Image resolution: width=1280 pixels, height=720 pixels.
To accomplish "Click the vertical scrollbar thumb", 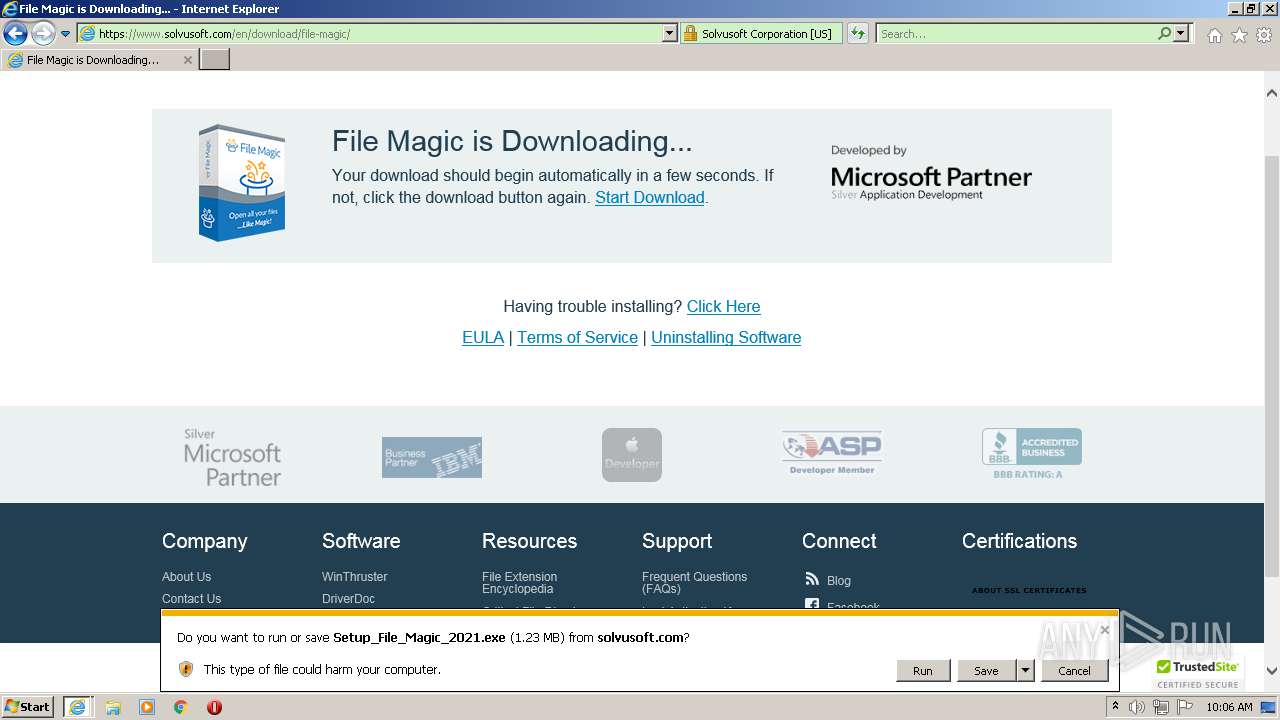I will 1272,365.
